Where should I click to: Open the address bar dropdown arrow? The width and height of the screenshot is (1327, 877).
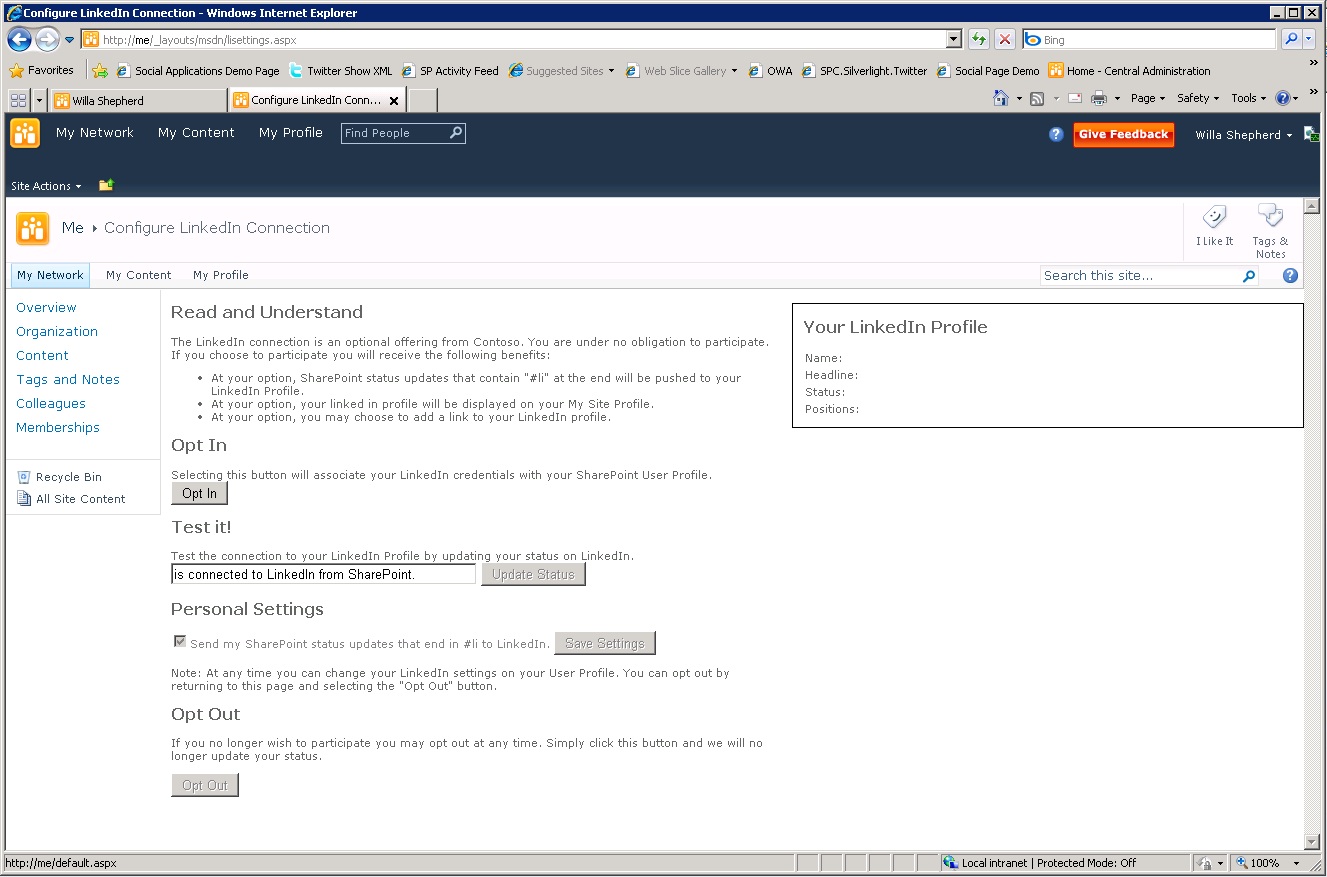954,40
